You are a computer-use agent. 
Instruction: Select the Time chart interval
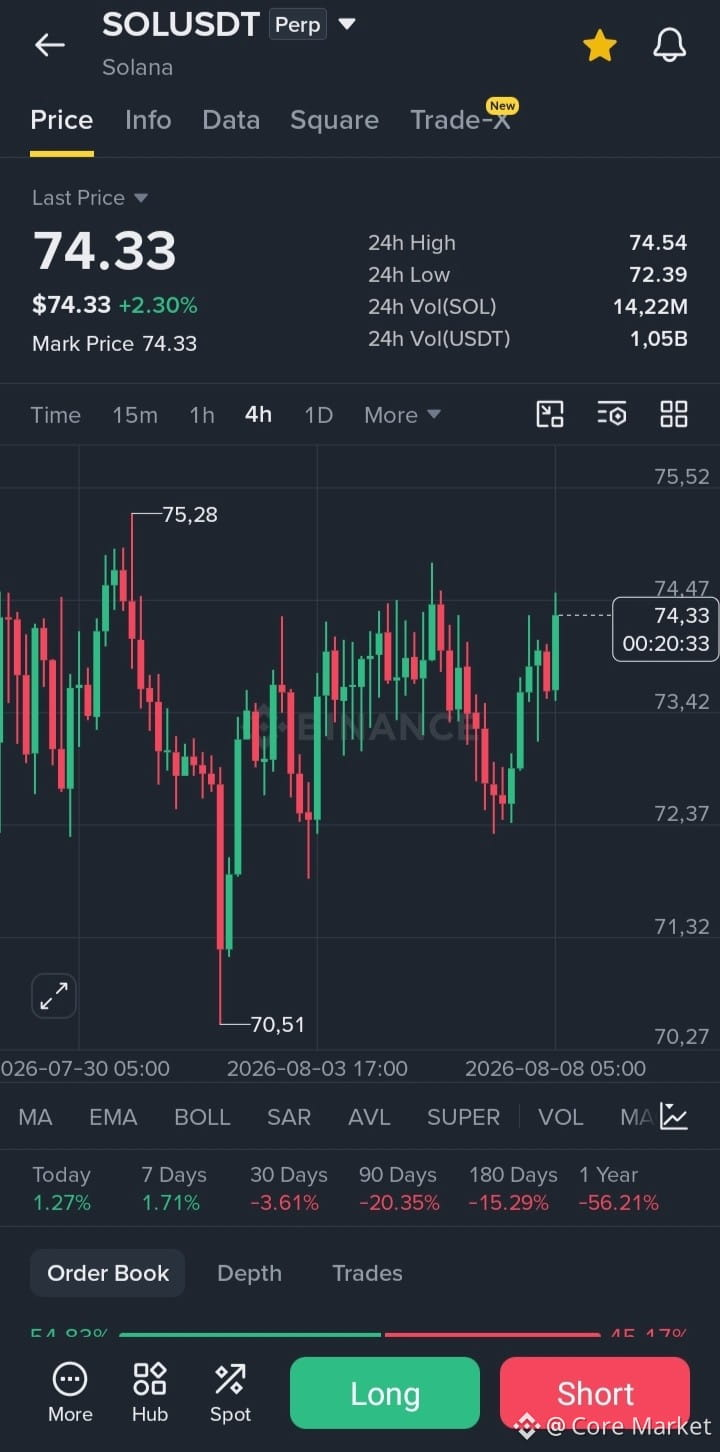[x=55, y=415]
